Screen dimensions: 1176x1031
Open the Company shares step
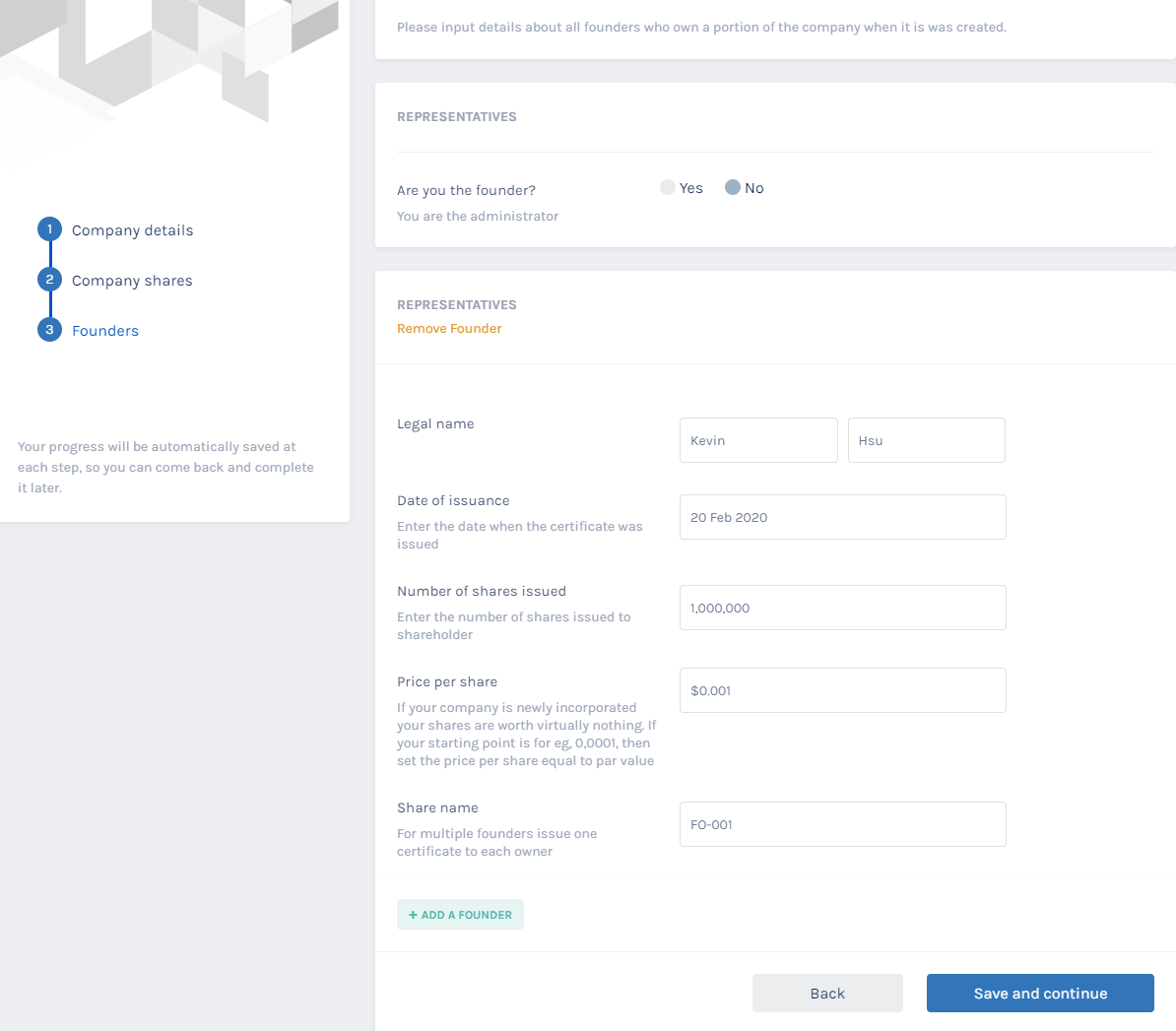point(132,281)
